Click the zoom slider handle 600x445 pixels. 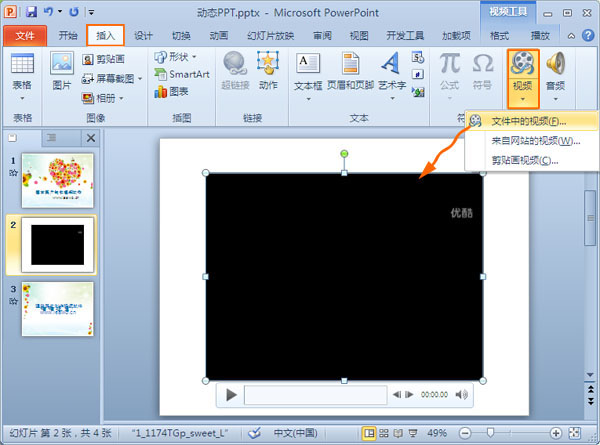tap(490, 433)
